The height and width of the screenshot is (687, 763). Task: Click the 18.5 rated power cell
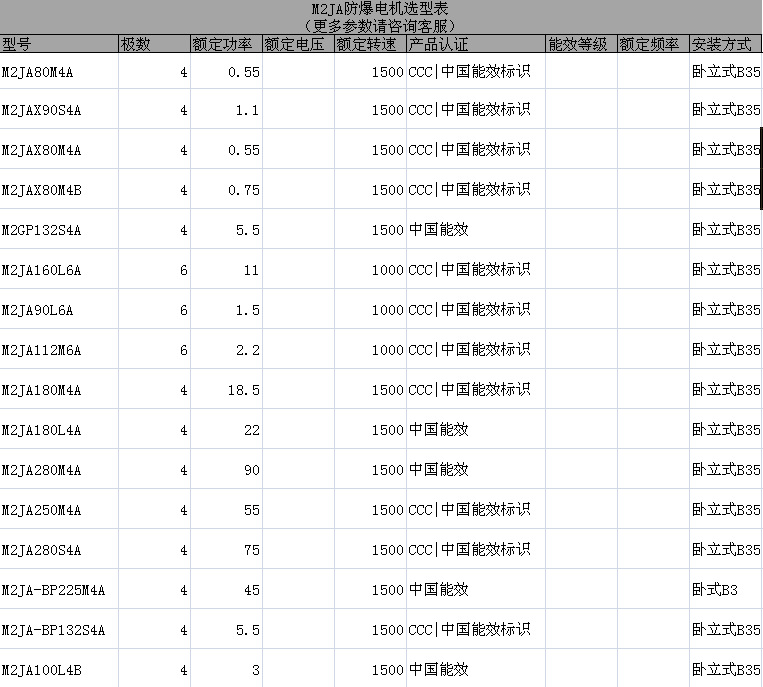[x=226, y=390]
